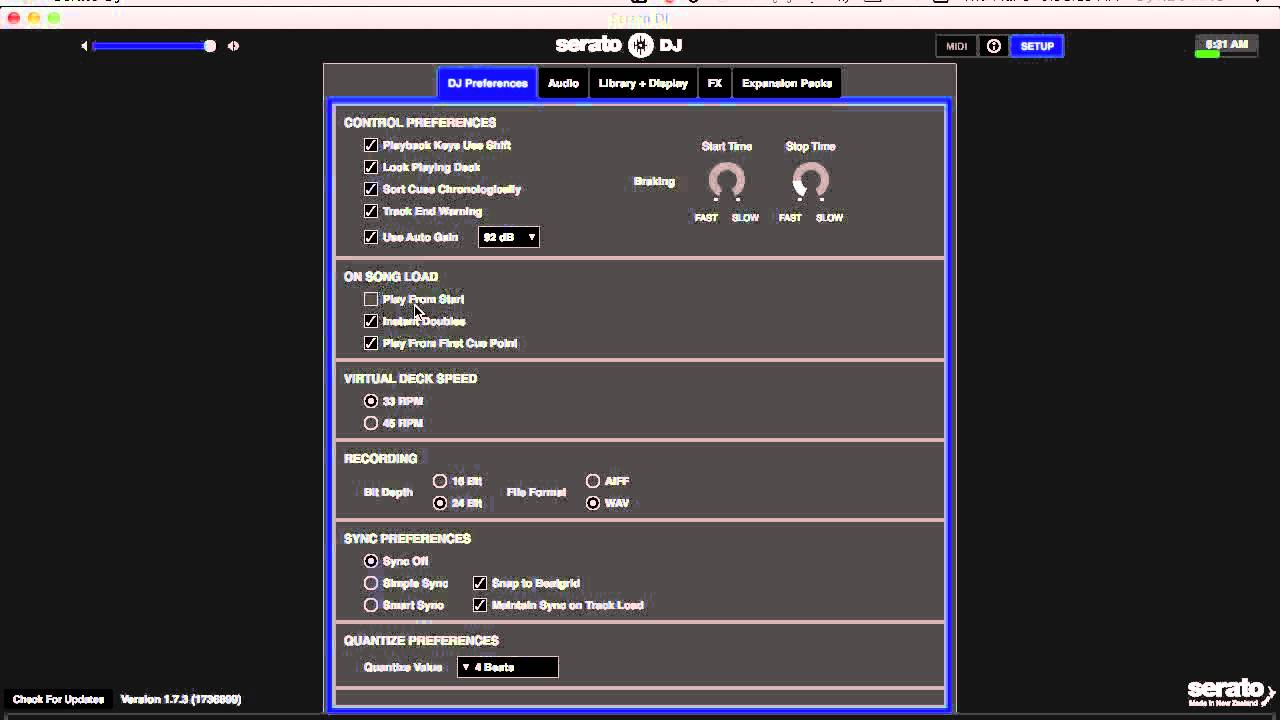
Task: Open the MIDI assignment button
Action: click(x=957, y=46)
